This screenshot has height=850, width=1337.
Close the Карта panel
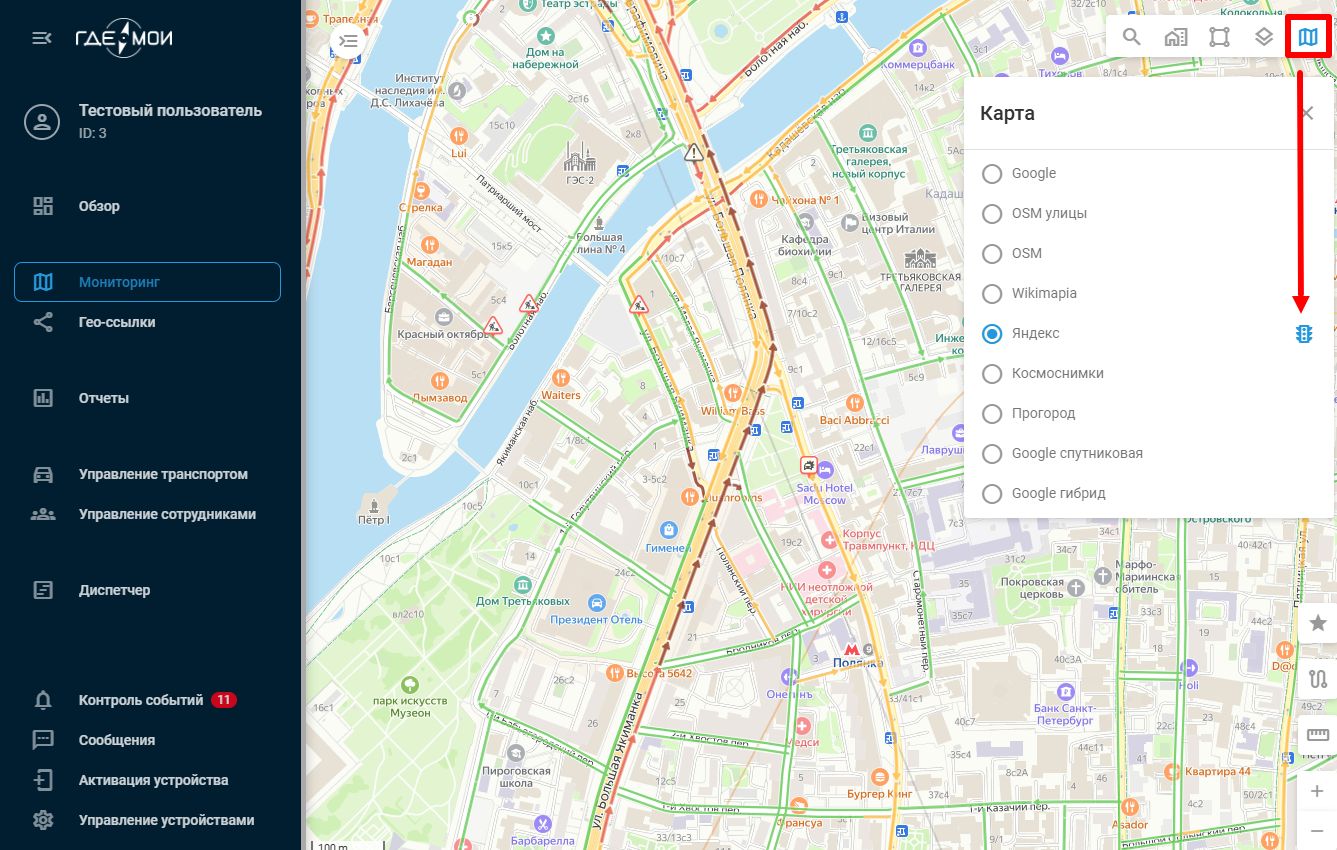(1307, 113)
